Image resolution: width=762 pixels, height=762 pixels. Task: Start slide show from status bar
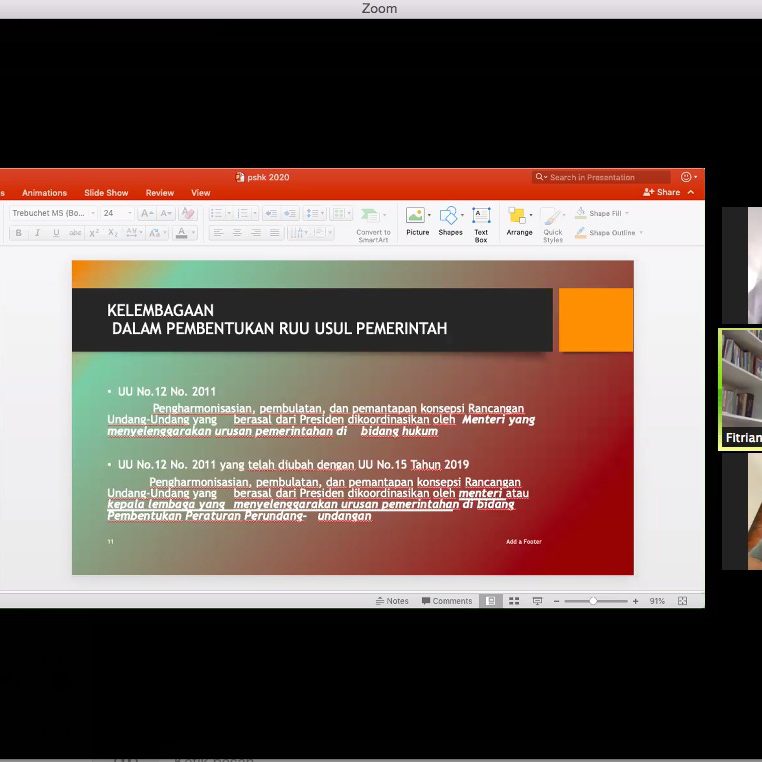[537, 601]
